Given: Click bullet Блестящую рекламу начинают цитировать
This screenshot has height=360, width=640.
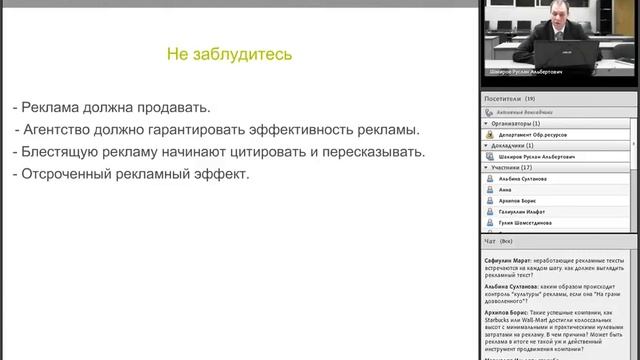Looking at the screenshot, I should click(x=219, y=152).
